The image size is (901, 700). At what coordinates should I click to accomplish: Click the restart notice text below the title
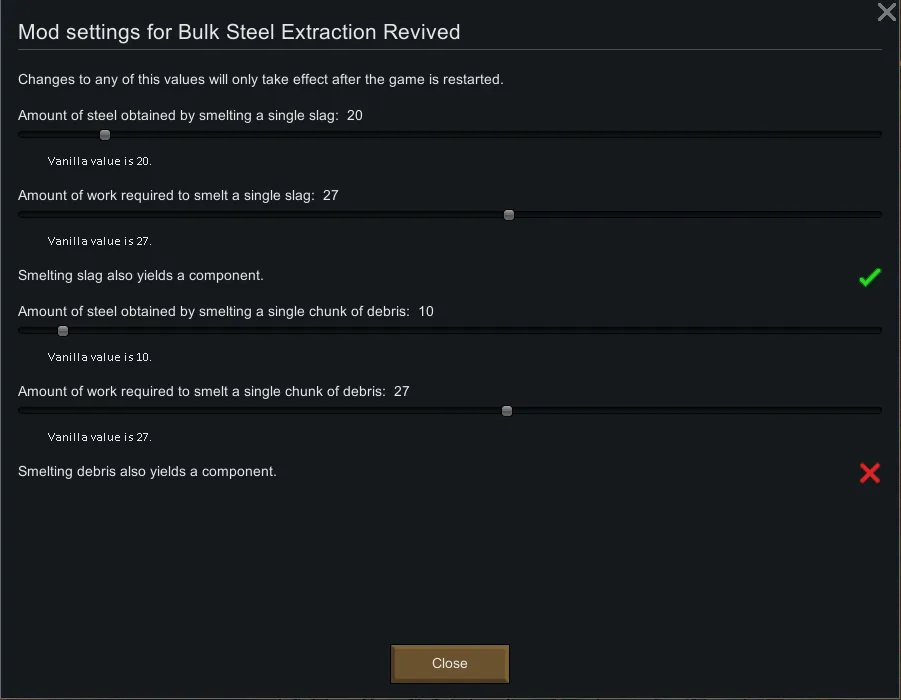260,79
